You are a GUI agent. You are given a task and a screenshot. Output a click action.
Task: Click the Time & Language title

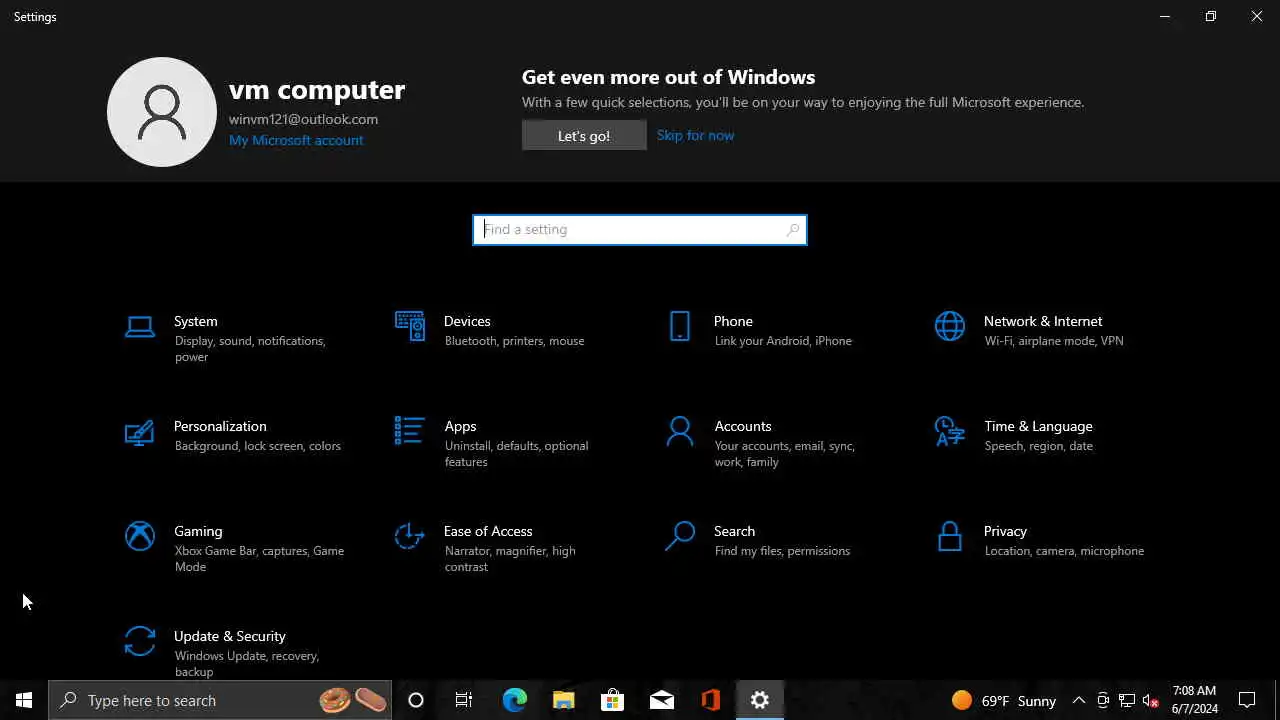[1038, 426]
